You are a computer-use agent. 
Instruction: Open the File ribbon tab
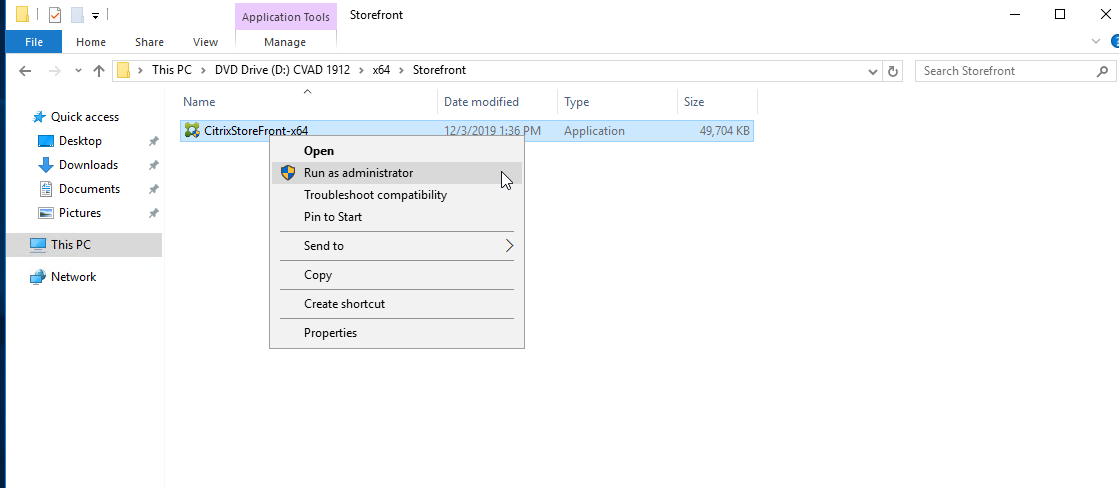[x=34, y=42]
